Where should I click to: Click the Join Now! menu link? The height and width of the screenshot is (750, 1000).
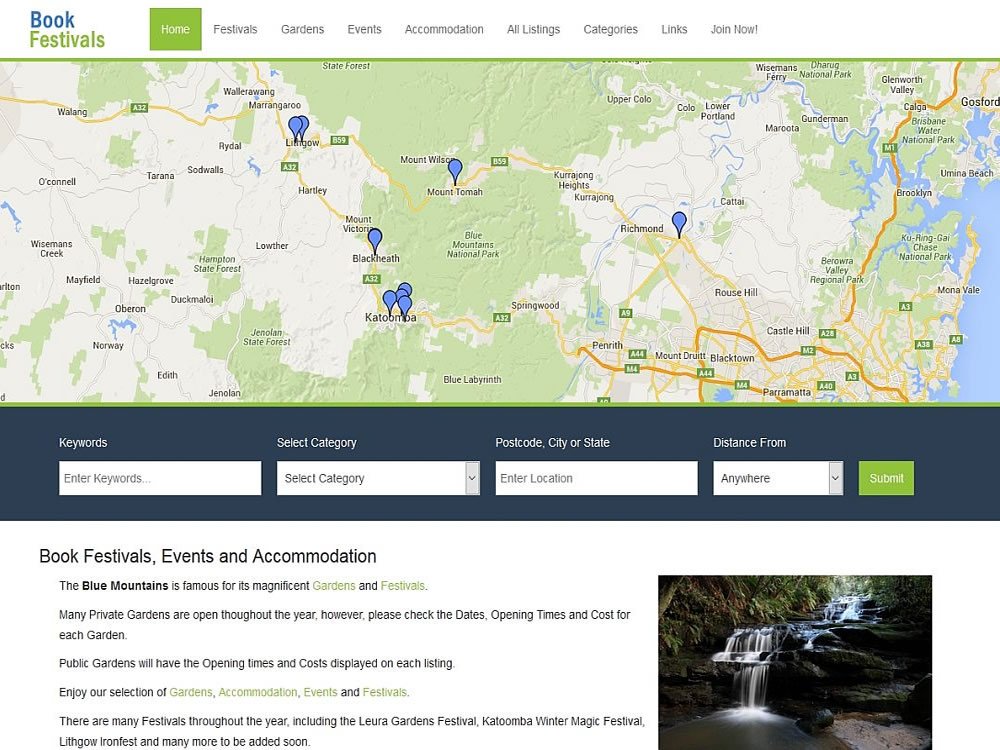[x=734, y=29]
